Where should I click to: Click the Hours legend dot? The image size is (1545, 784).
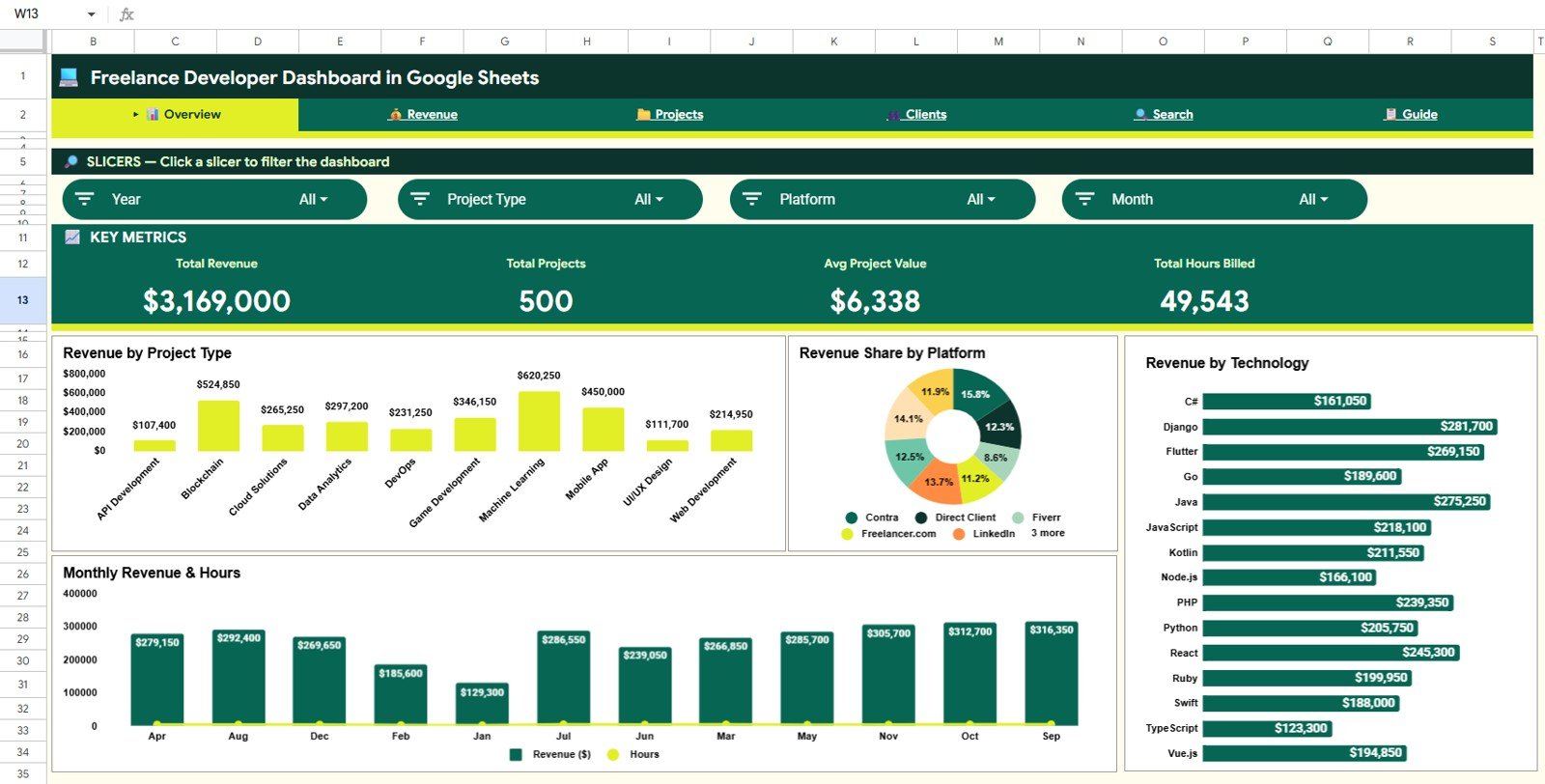(x=612, y=755)
